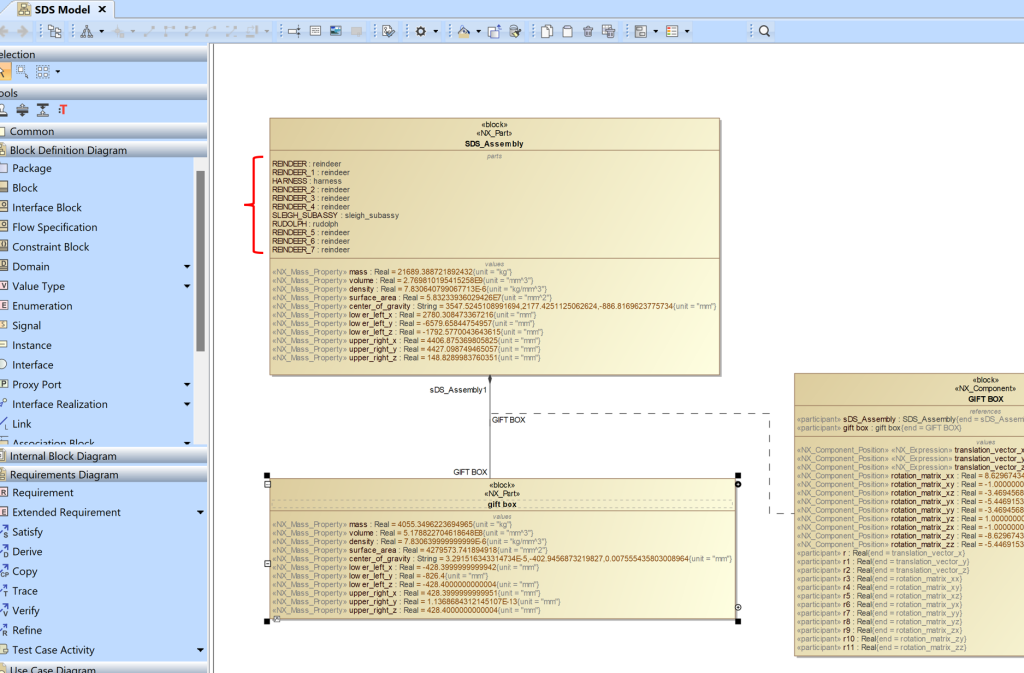This screenshot has width=1024, height=673.
Task: Select the Link palette item
Action: pos(22,424)
